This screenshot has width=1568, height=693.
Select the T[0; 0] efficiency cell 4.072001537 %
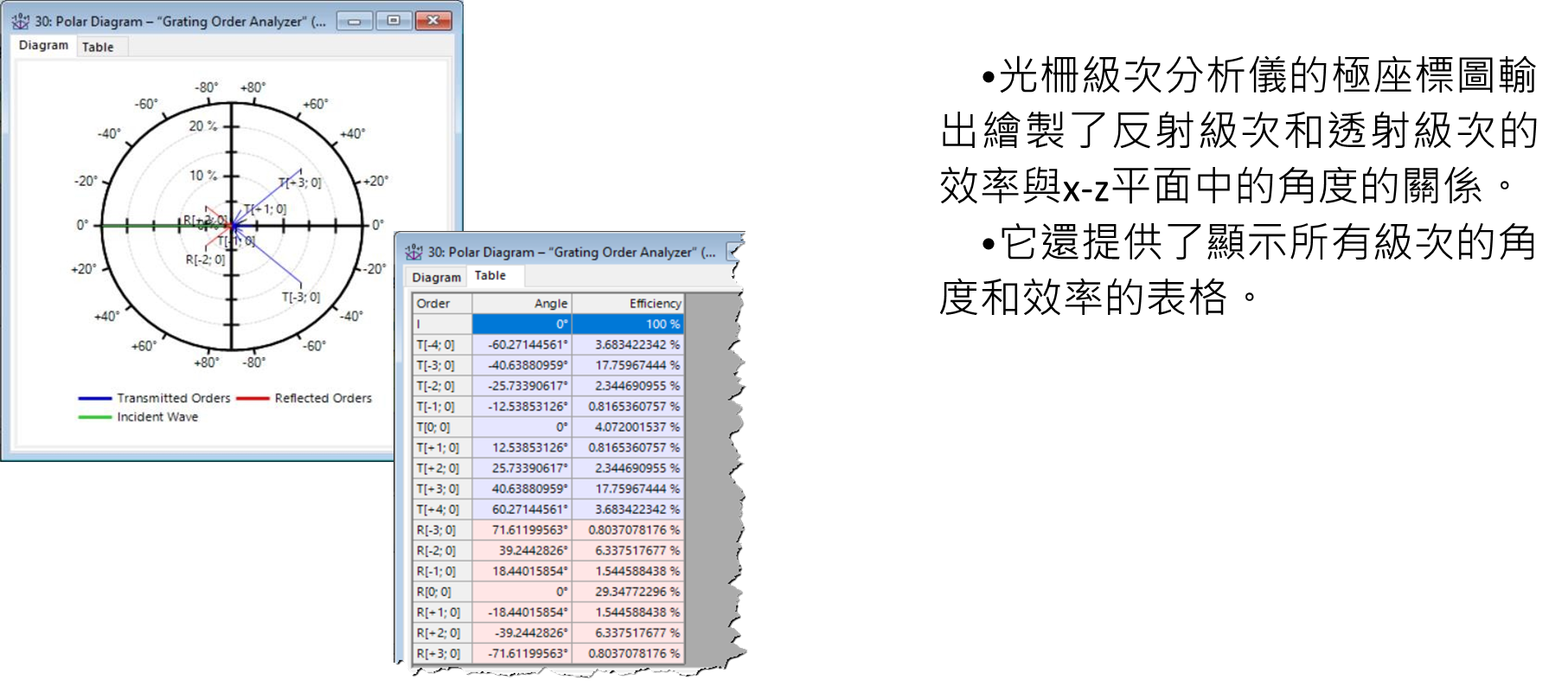(x=628, y=427)
